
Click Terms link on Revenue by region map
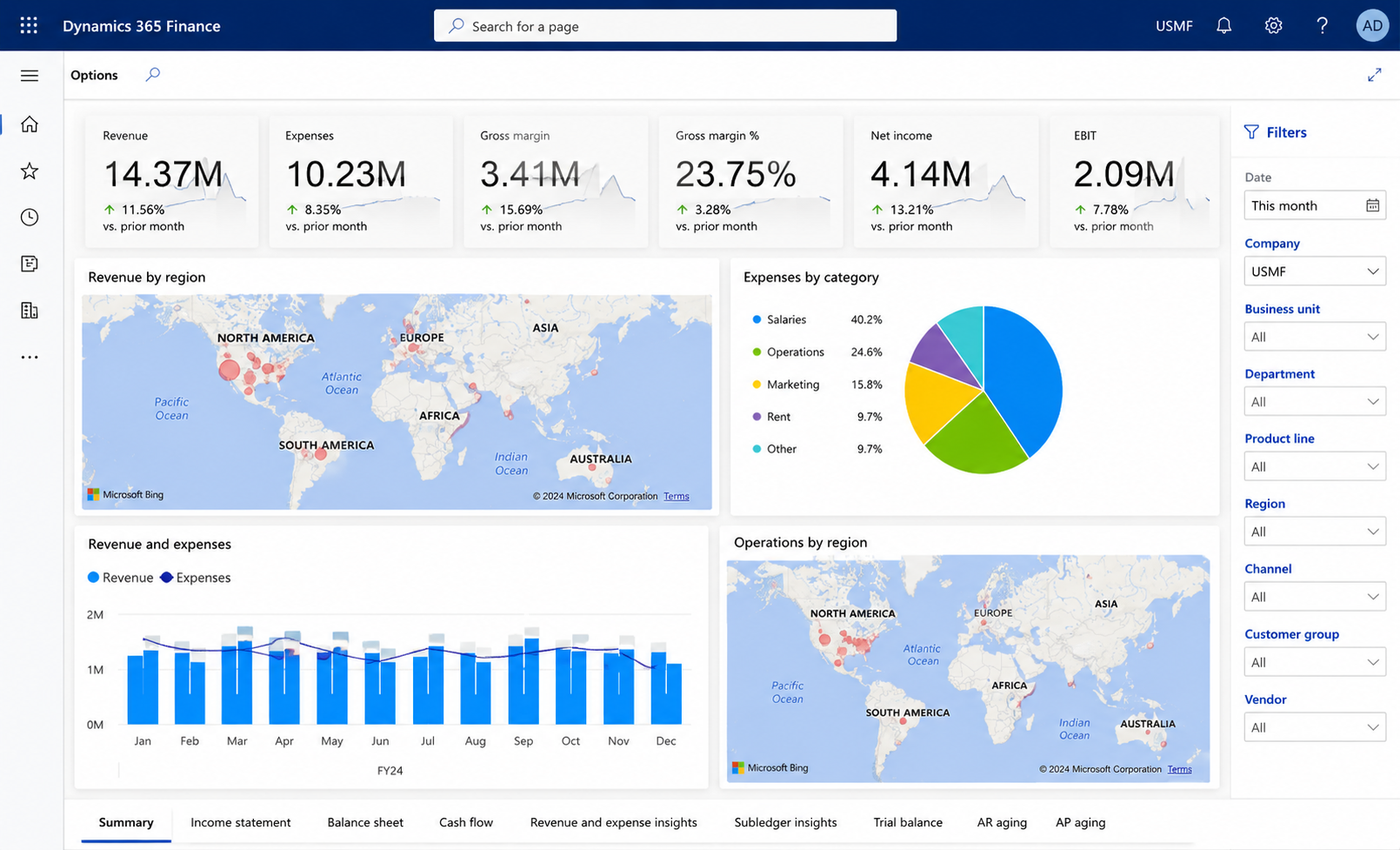click(677, 496)
